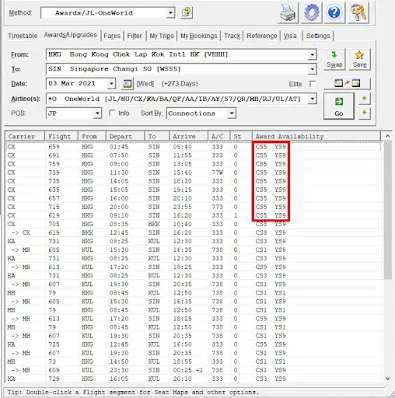Viewport: 395px width, 398px height.
Task: Switch to the My Bookings tab
Action: point(199,36)
